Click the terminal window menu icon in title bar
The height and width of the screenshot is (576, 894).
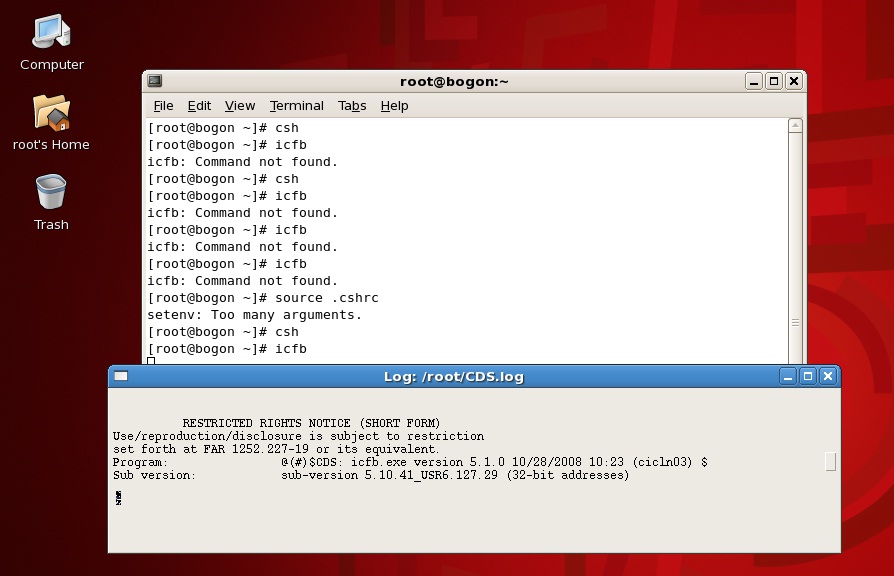tap(155, 81)
